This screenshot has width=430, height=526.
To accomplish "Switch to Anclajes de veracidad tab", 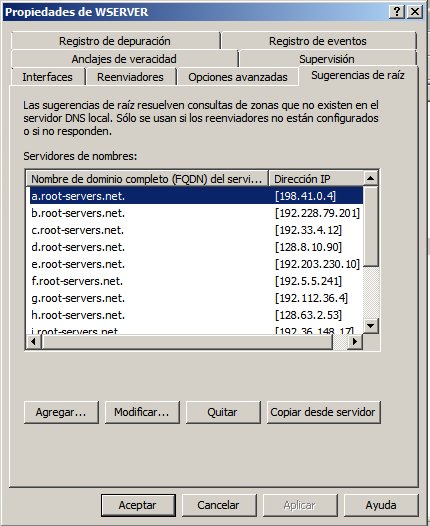I will pyautogui.click(x=124, y=59).
